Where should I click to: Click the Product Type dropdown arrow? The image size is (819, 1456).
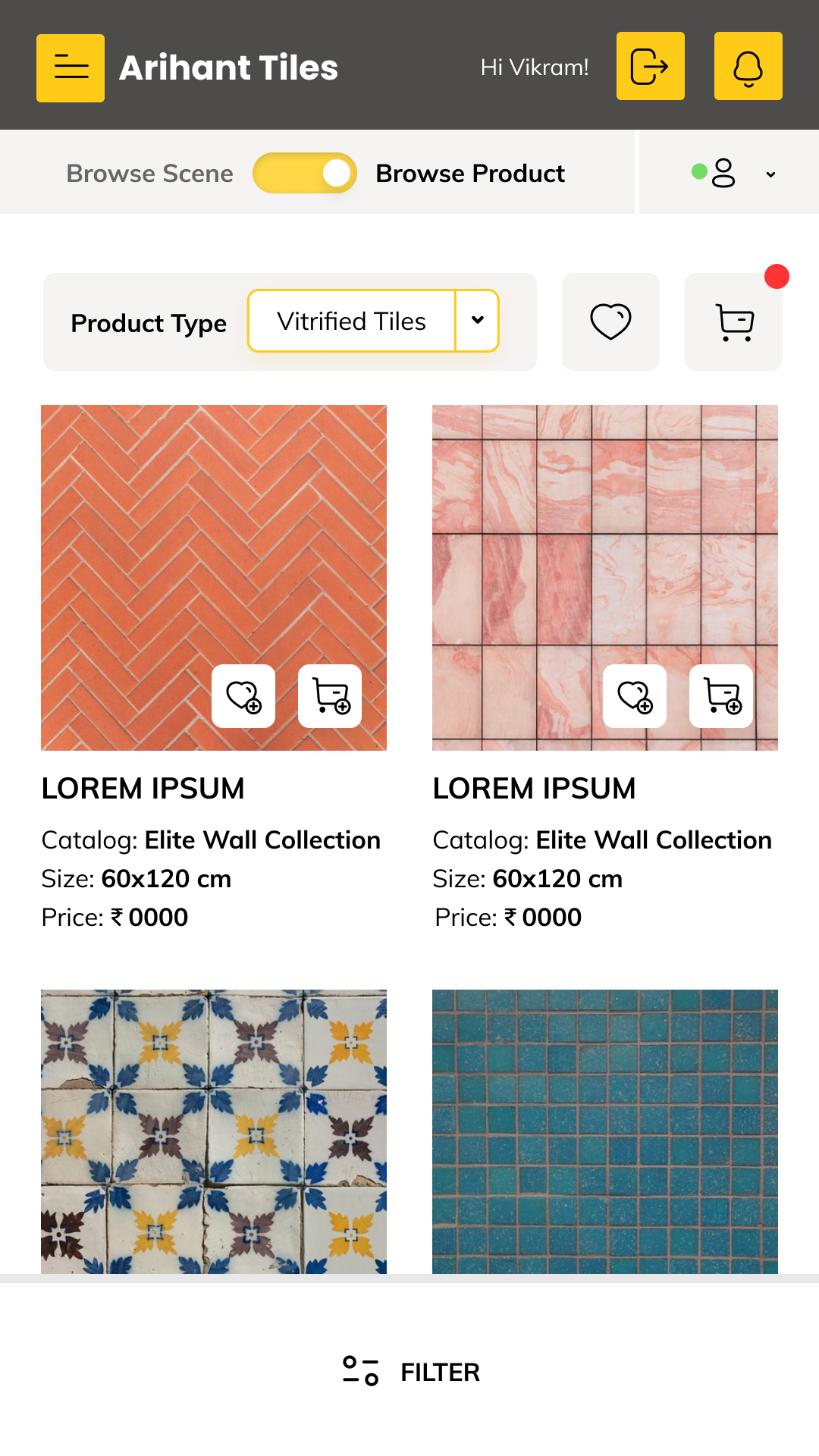[x=478, y=321]
